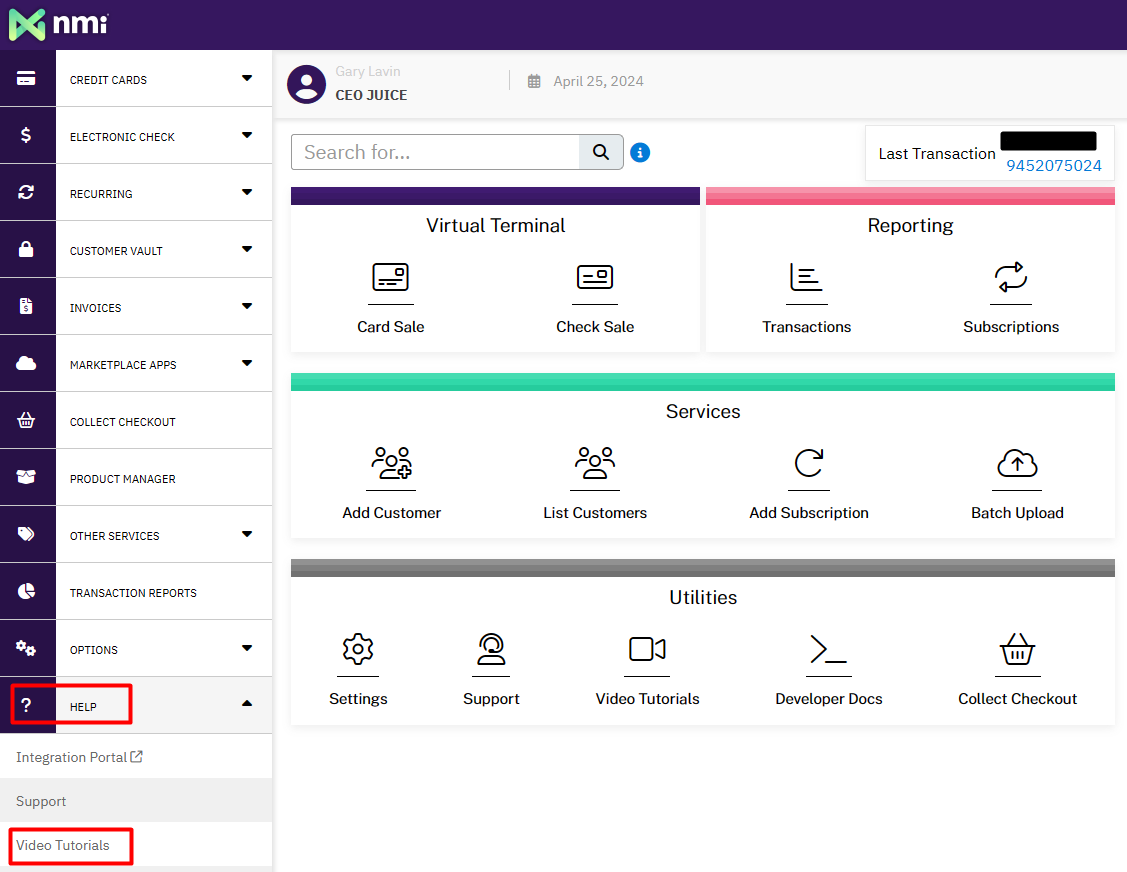Click the Customer Vault lock icon
1127x872 pixels.
click(26, 249)
